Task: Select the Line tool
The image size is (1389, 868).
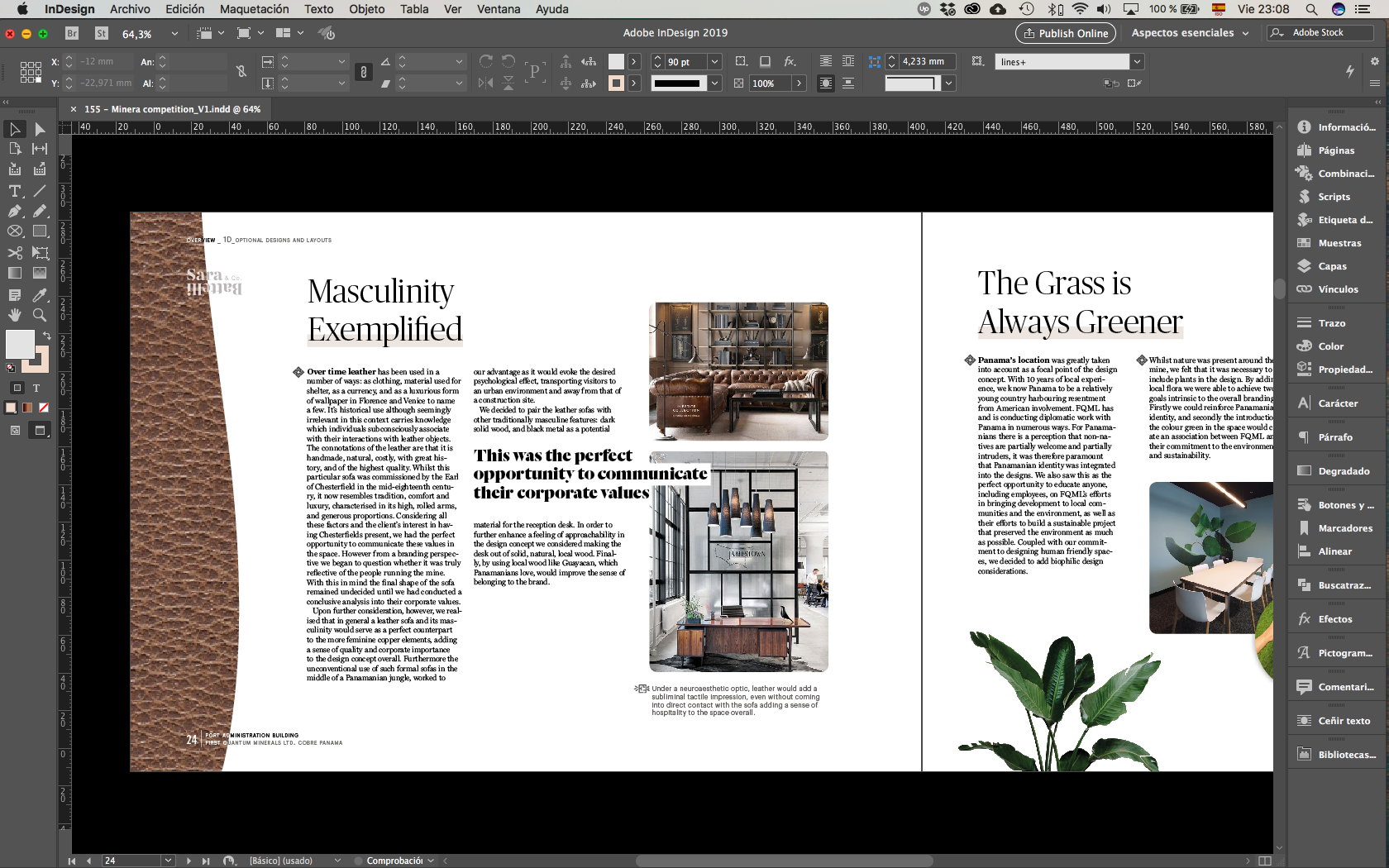Action: click(40, 191)
